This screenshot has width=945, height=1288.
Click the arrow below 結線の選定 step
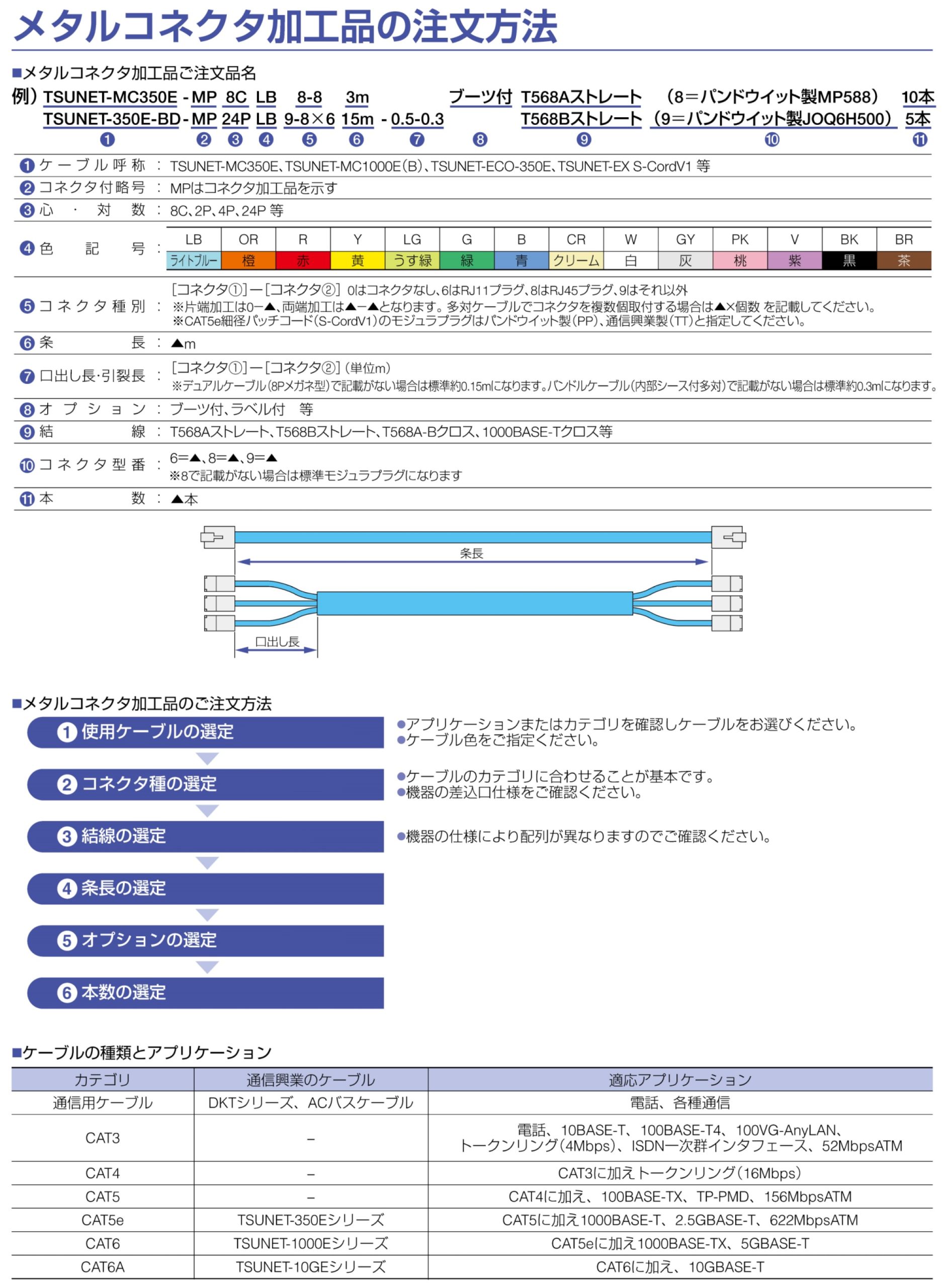click(207, 863)
